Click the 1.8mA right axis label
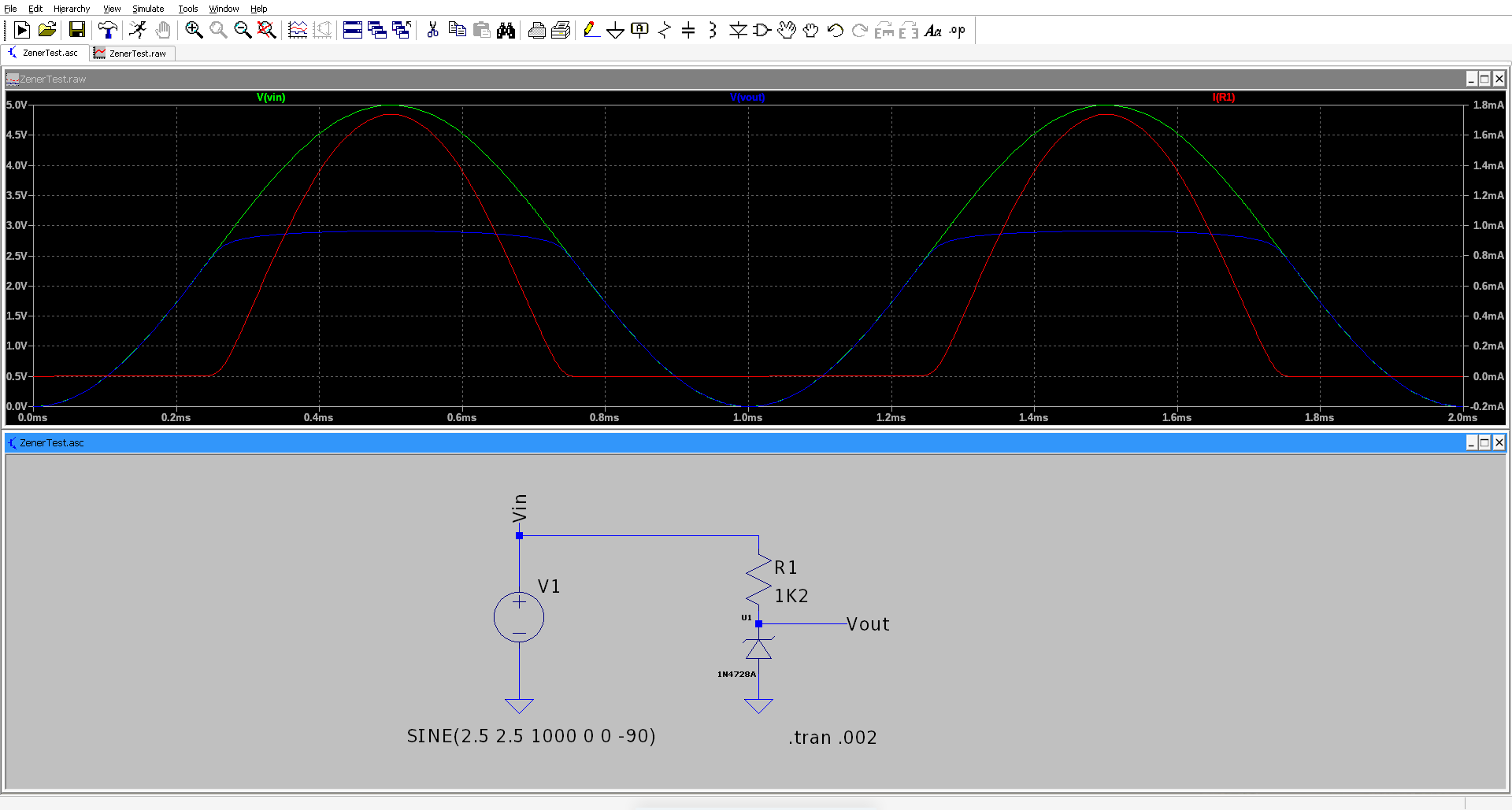This screenshot has width=1512, height=810. [1488, 105]
